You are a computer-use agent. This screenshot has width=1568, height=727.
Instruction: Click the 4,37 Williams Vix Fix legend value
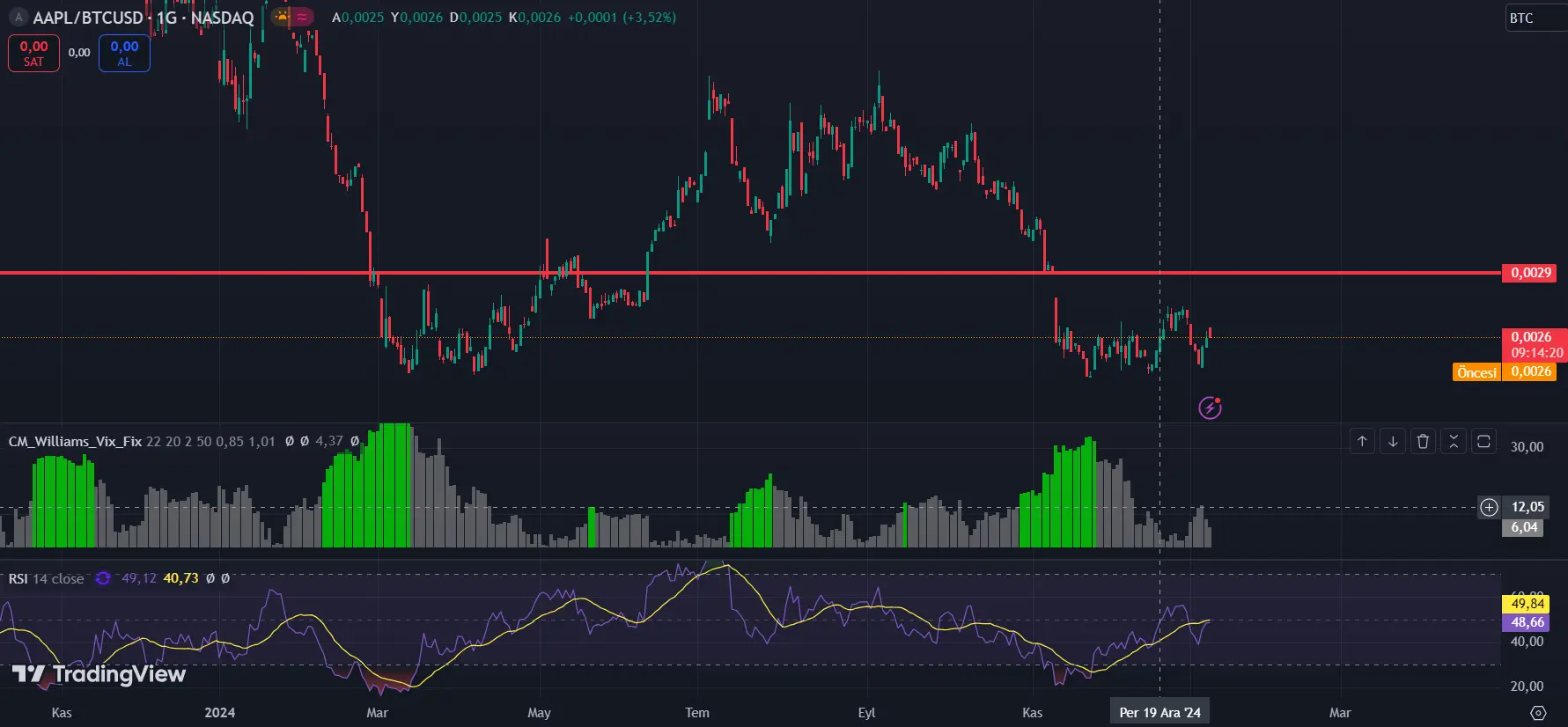click(x=328, y=441)
